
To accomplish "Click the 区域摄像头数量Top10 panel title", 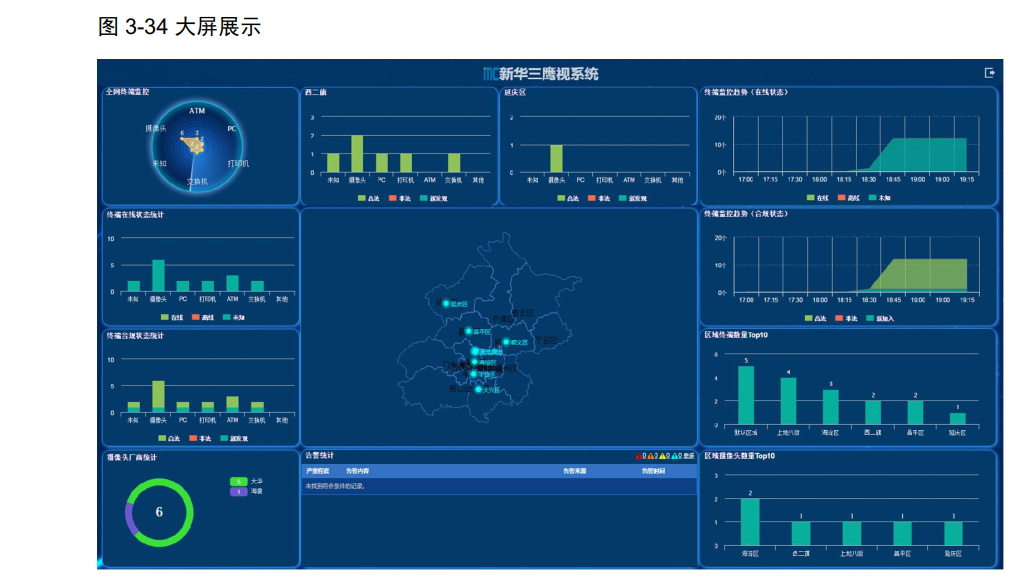I will 739,456.
